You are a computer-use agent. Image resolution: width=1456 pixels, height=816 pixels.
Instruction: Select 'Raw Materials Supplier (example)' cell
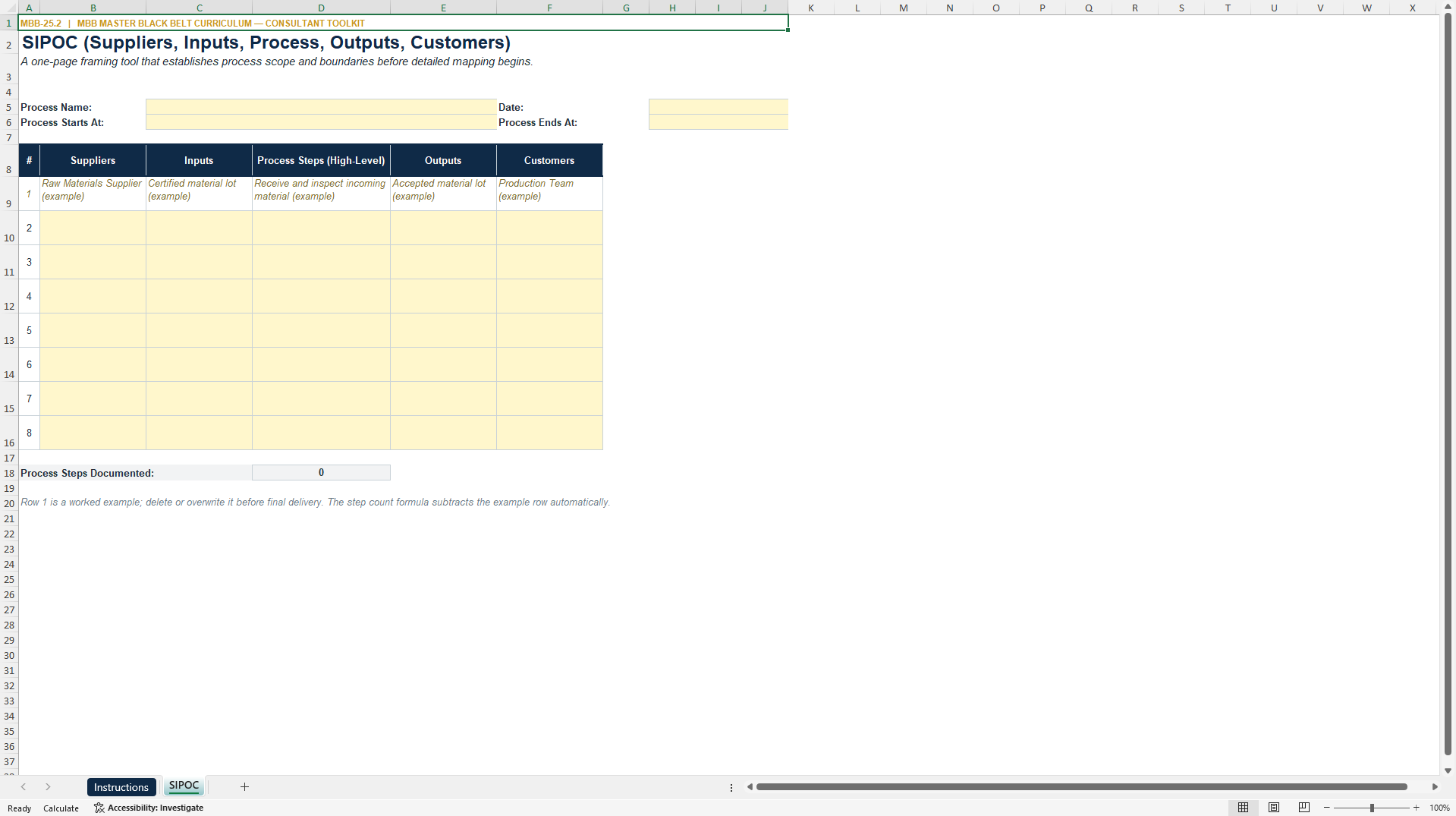[x=93, y=194]
